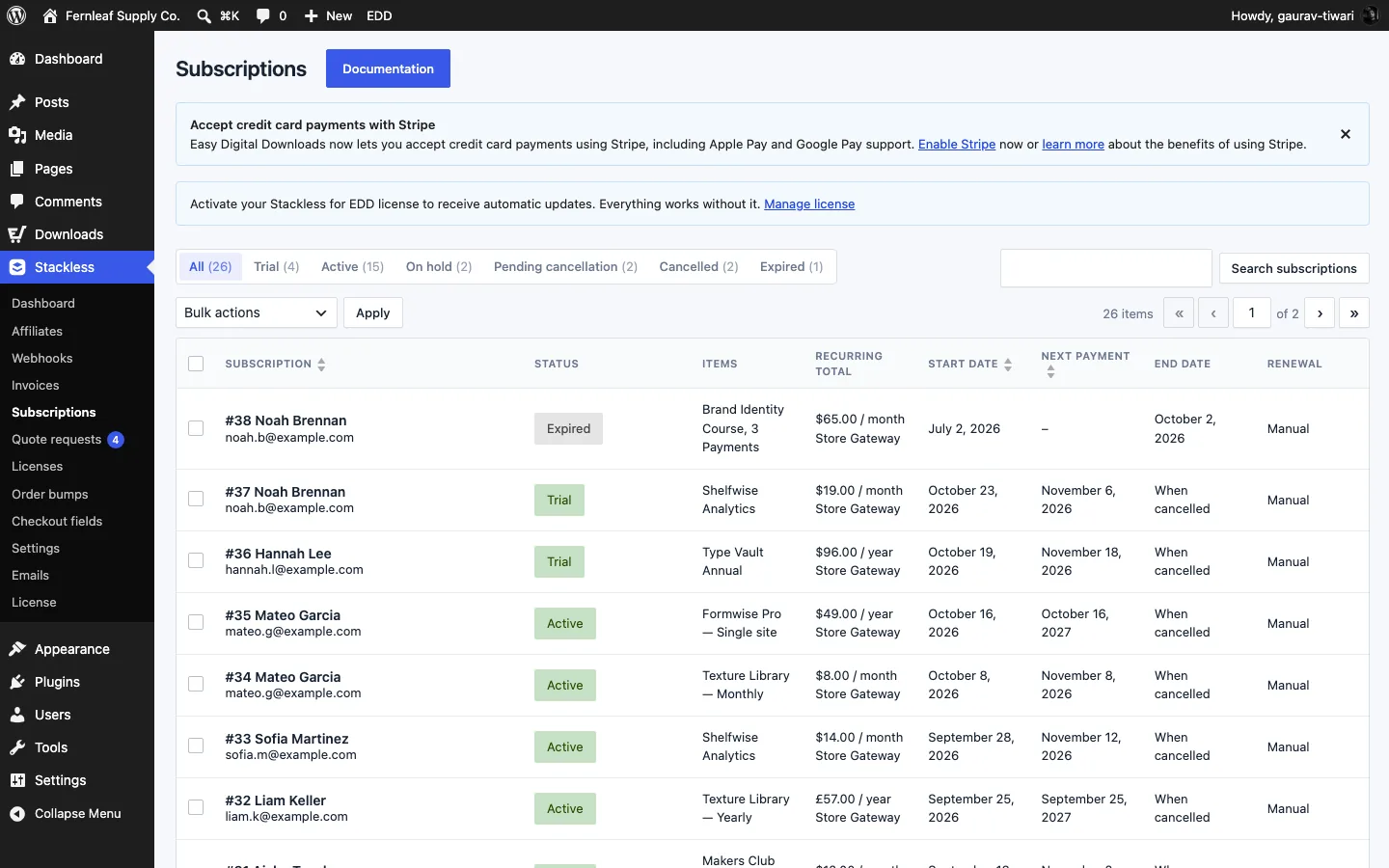Image resolution: width=1389 pixels, height=868 pixels.
Task: Open the Dashboard gauge icon in sidebar
Action: coord(17,59)
